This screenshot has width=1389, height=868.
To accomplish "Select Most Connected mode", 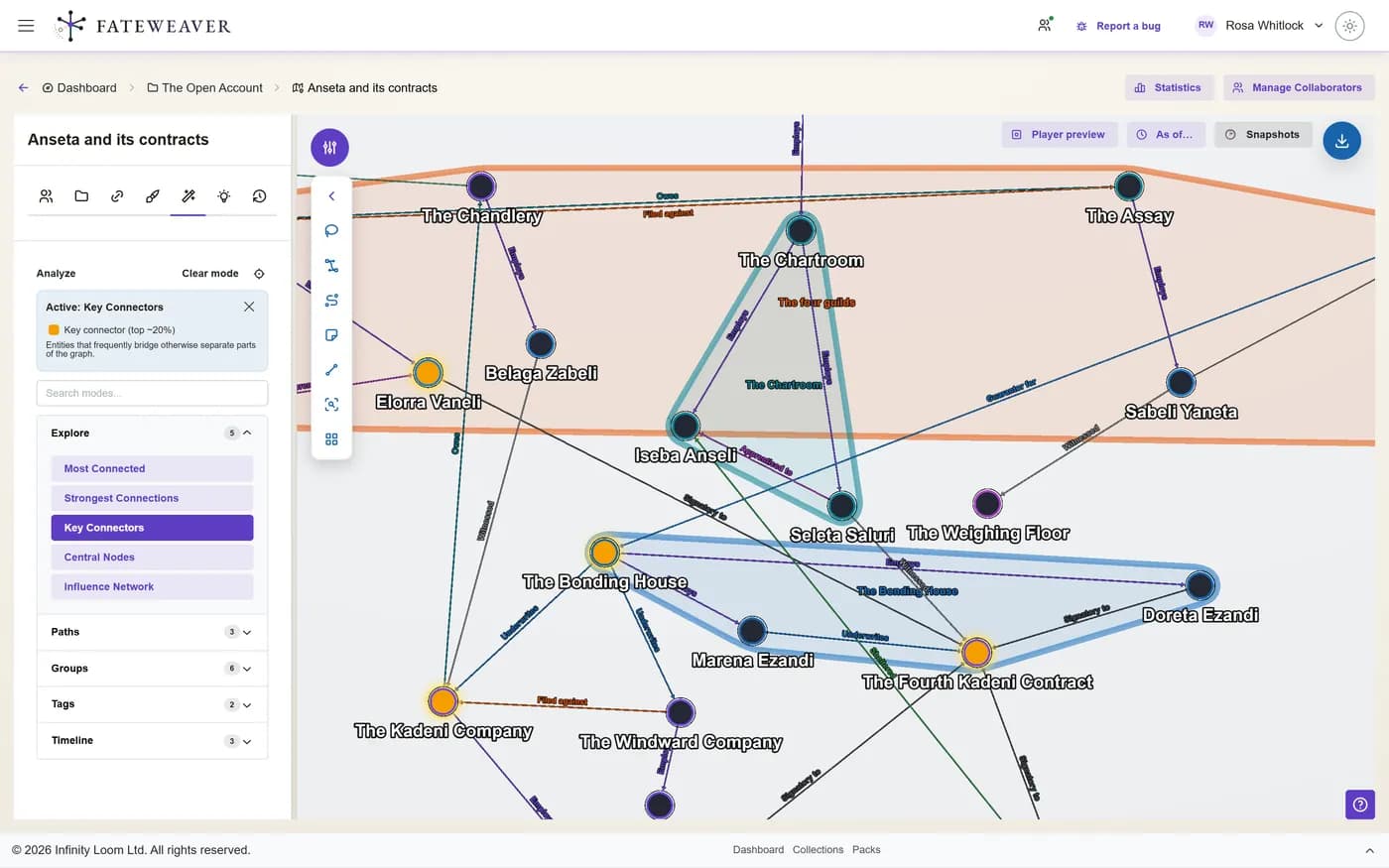I will coord(152,468).
